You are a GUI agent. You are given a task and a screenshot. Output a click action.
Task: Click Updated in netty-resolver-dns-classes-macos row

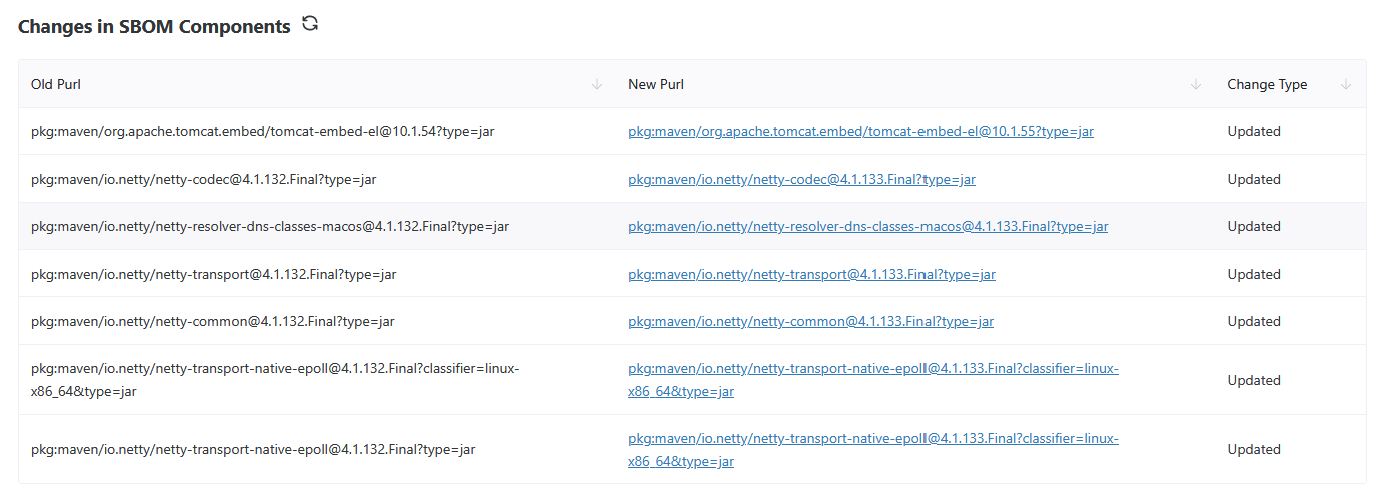click(1254, 226)
